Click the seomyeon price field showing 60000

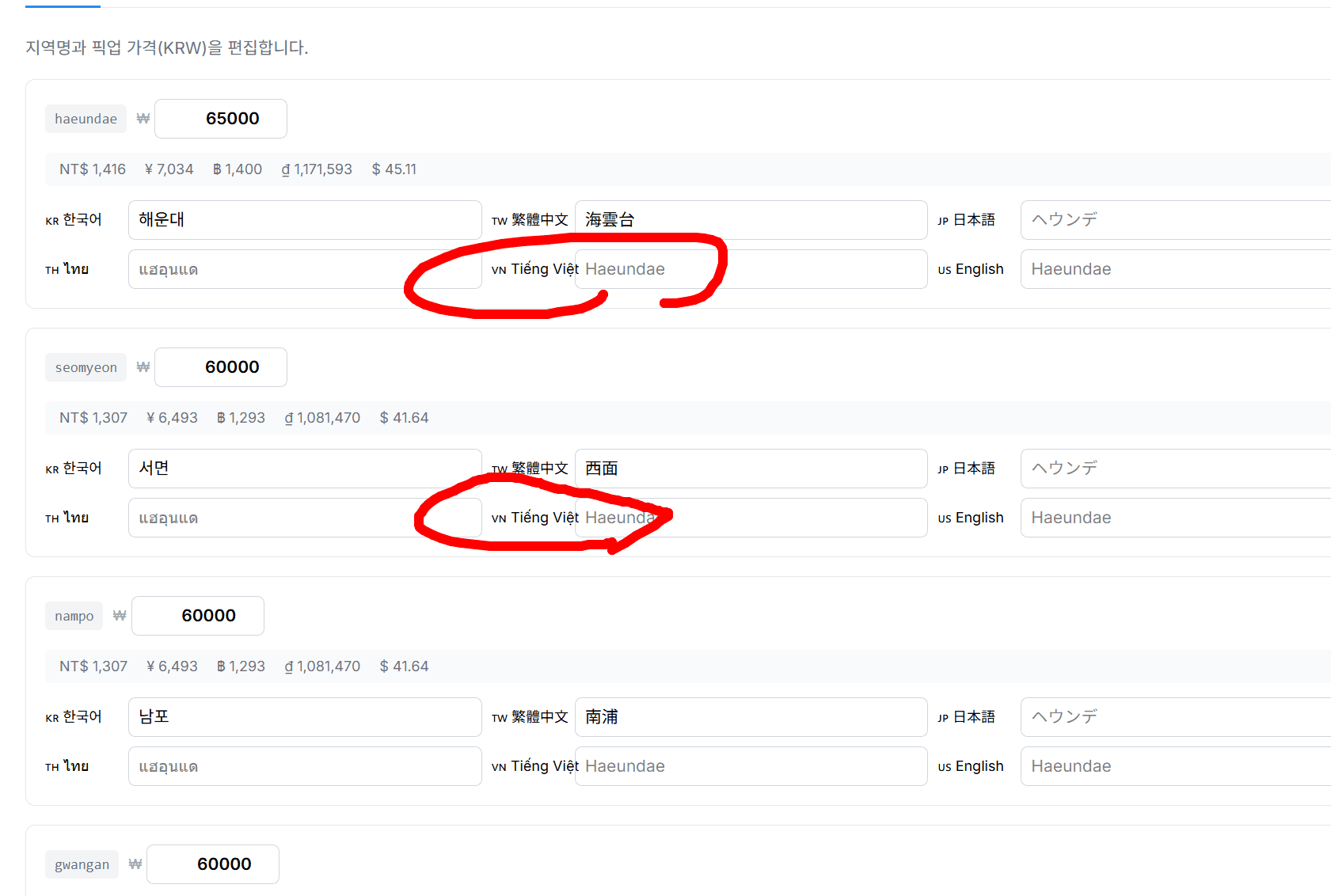[221, 367]
